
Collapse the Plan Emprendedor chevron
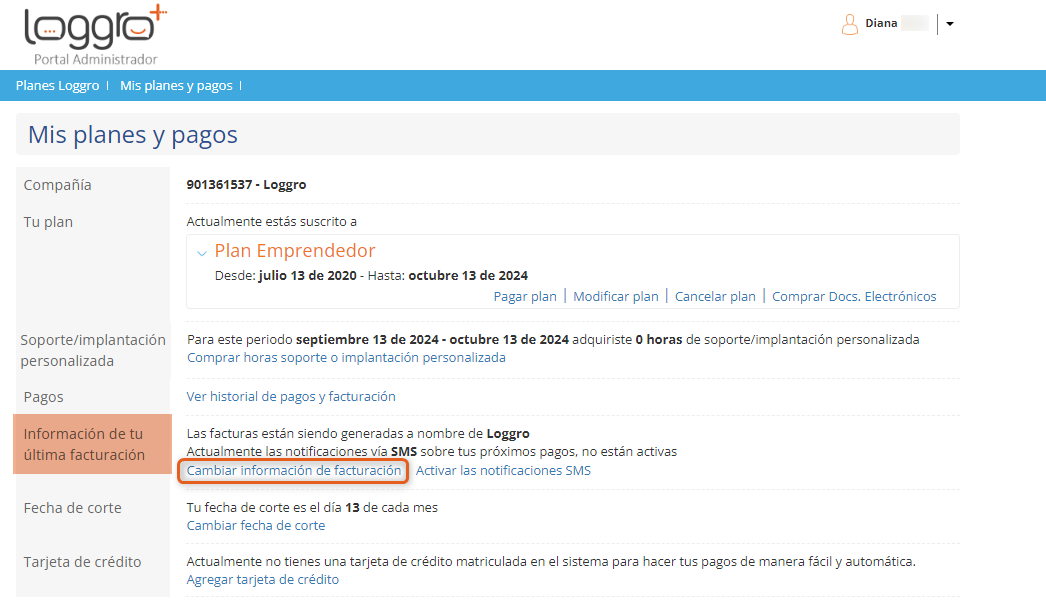(x=201, y=253)
